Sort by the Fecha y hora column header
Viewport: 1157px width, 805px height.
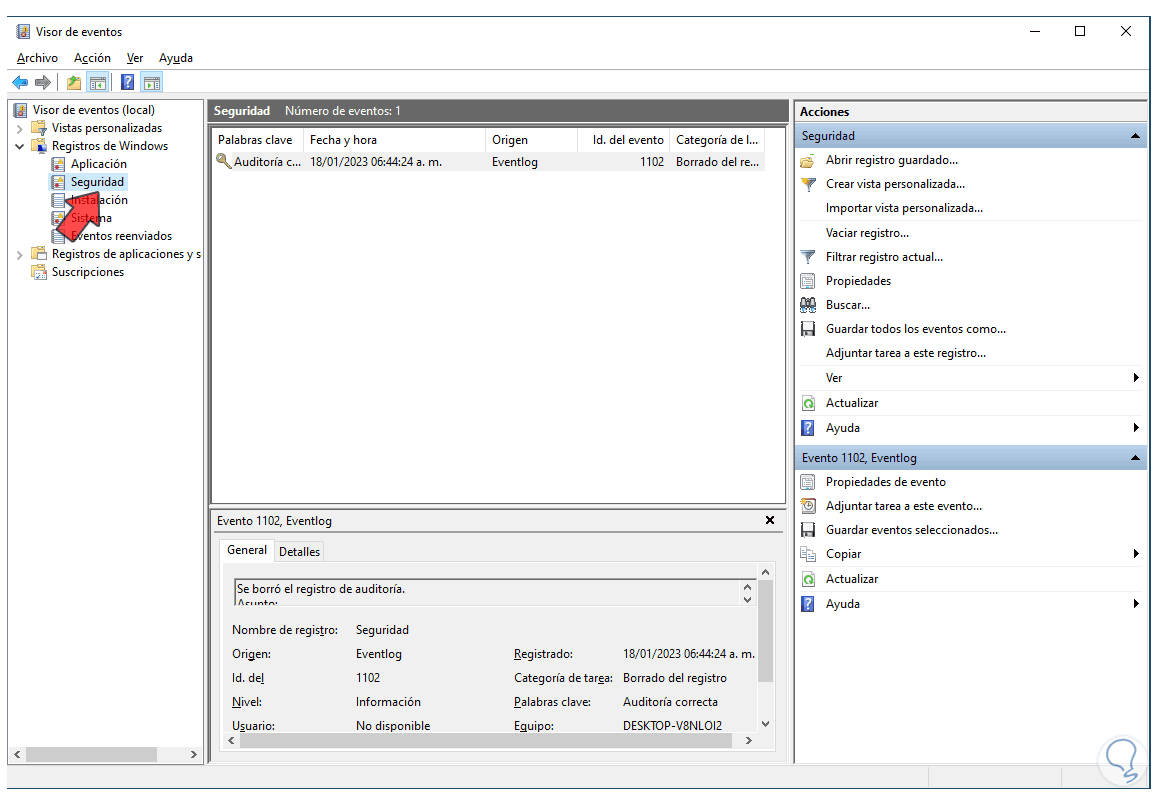(395, 140)
